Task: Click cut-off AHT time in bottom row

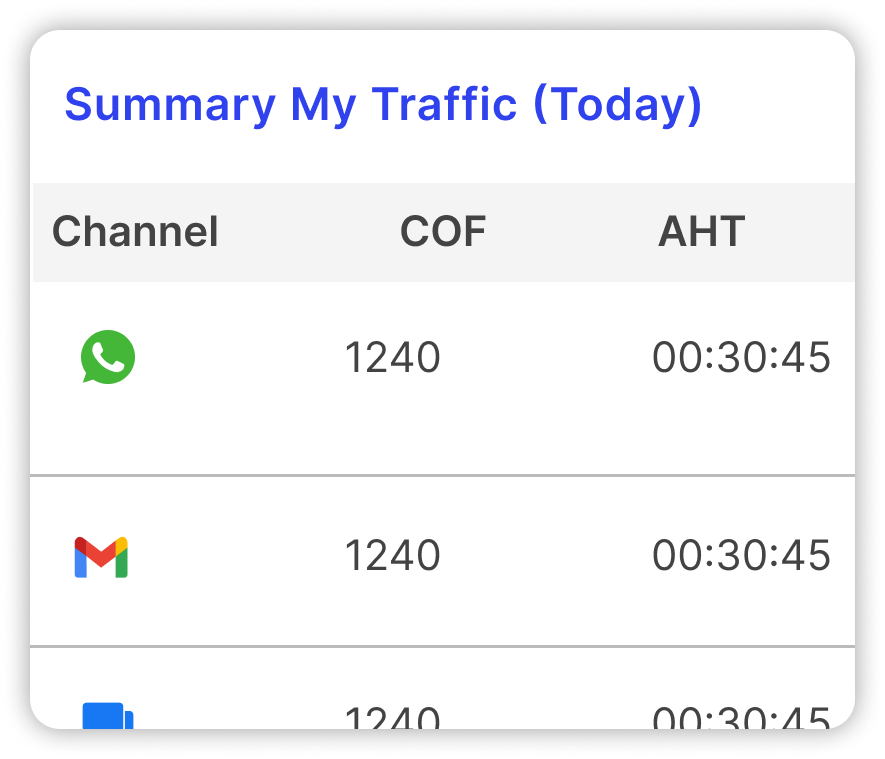Action: [x=741, y=717]
